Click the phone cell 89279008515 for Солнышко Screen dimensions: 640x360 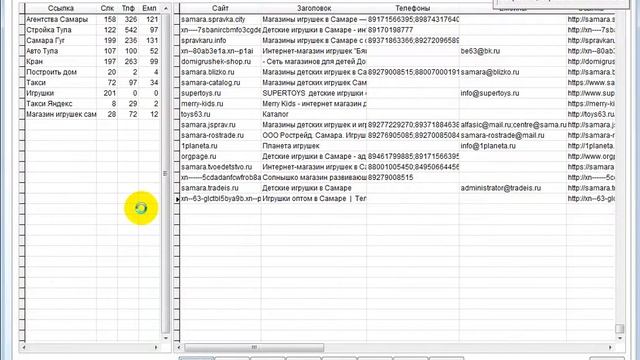click(413, 178)
